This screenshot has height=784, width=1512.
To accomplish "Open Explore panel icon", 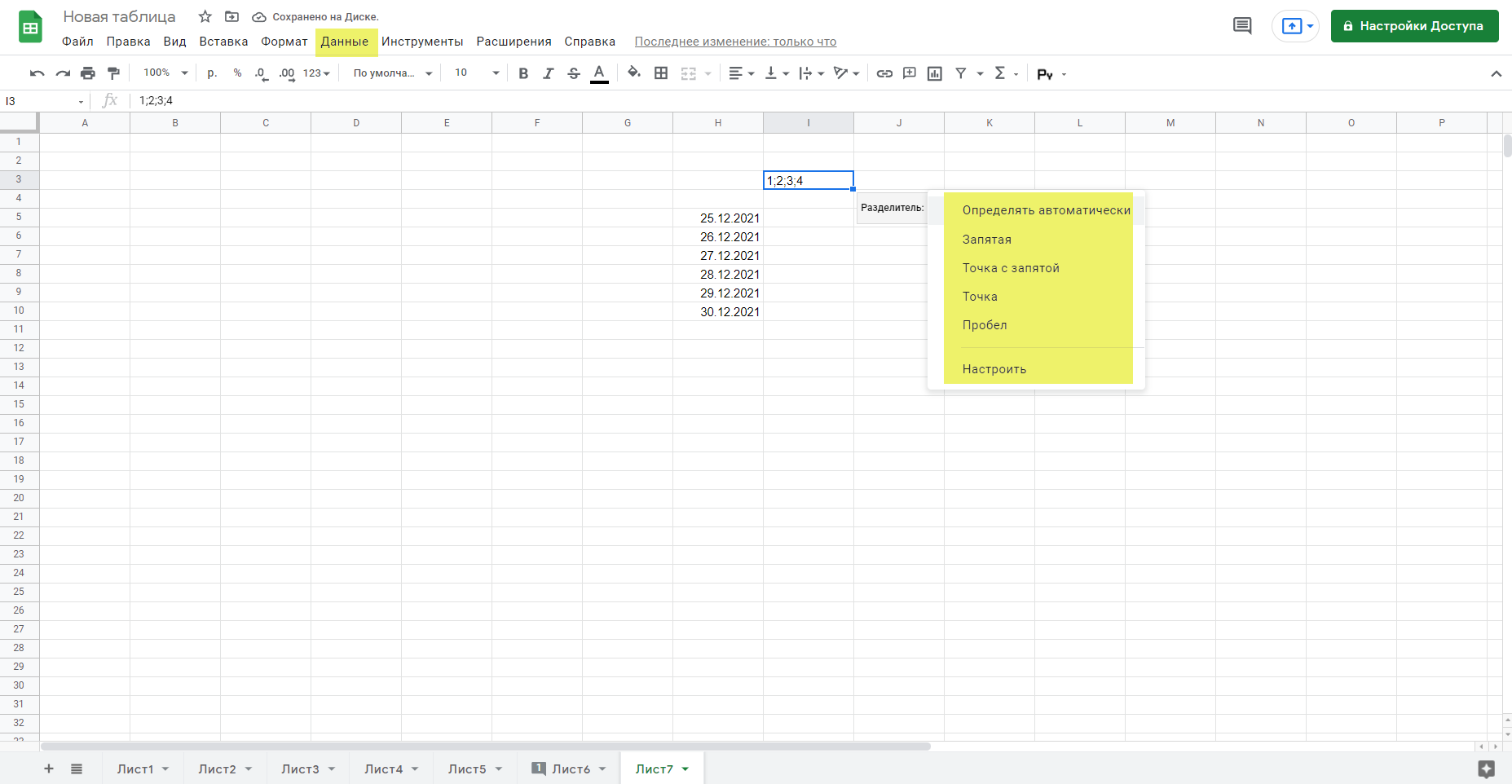I will [1486, 769].
